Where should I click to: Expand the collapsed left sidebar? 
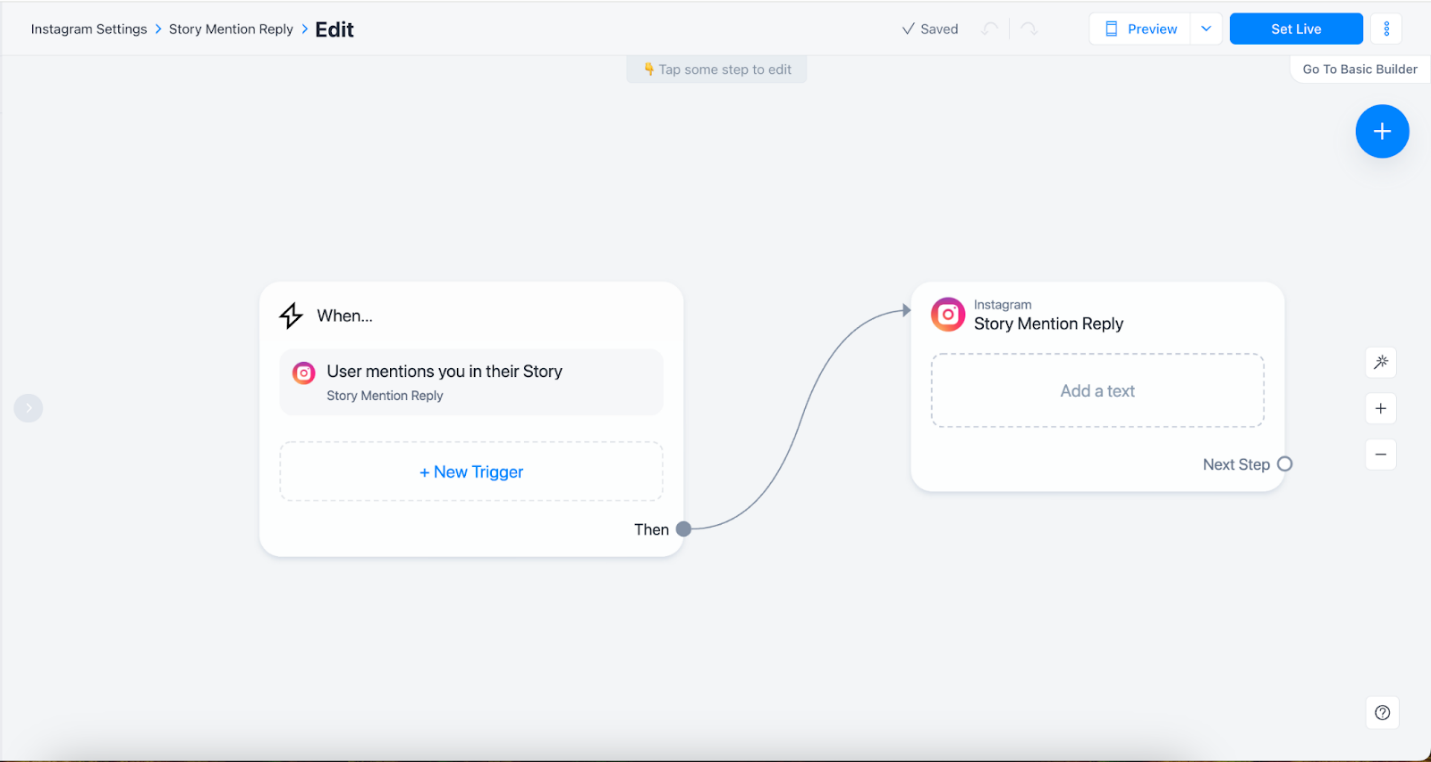[28, 408]
